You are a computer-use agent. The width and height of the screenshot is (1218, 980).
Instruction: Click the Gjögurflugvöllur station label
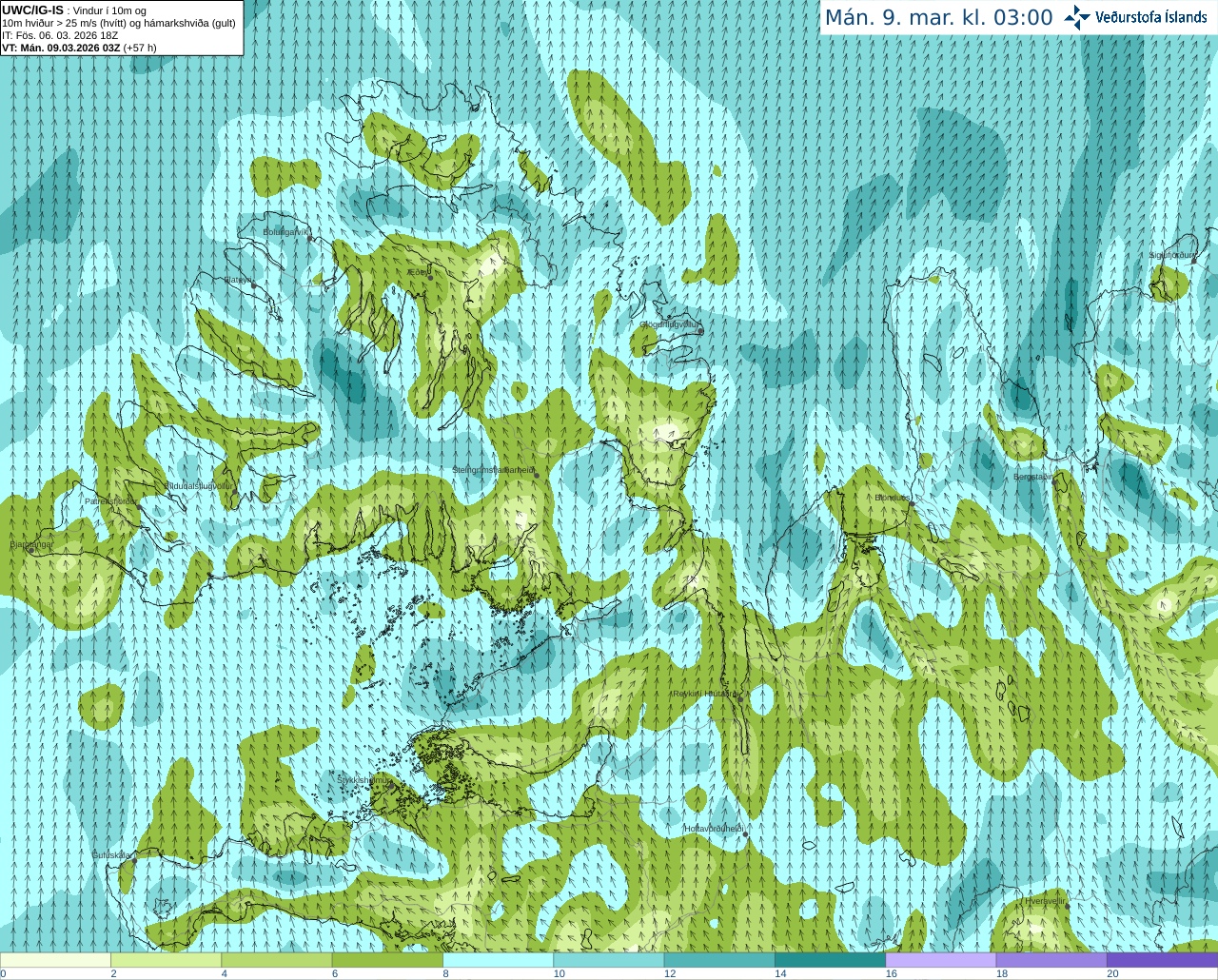(670, 324)
